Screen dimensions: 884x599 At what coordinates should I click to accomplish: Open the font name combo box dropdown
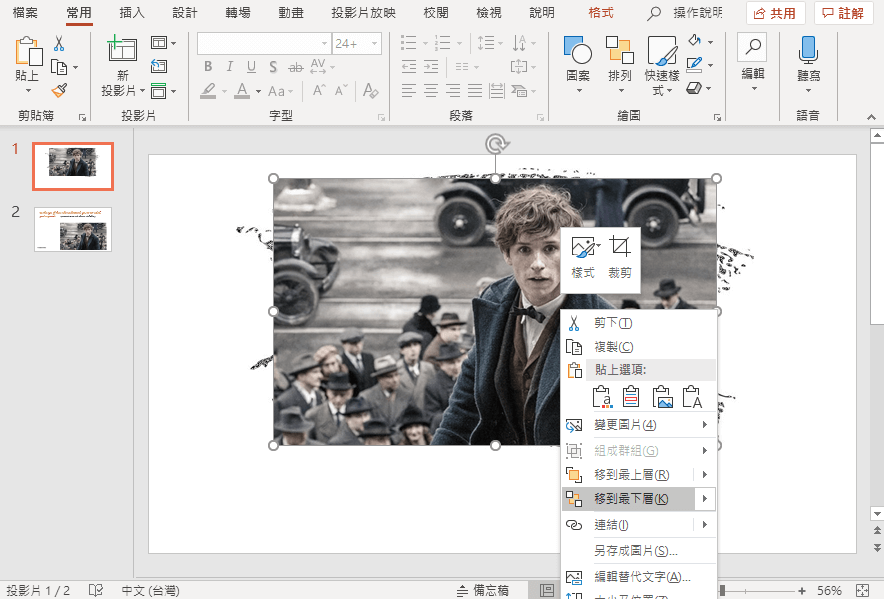(x=324, y=43)
